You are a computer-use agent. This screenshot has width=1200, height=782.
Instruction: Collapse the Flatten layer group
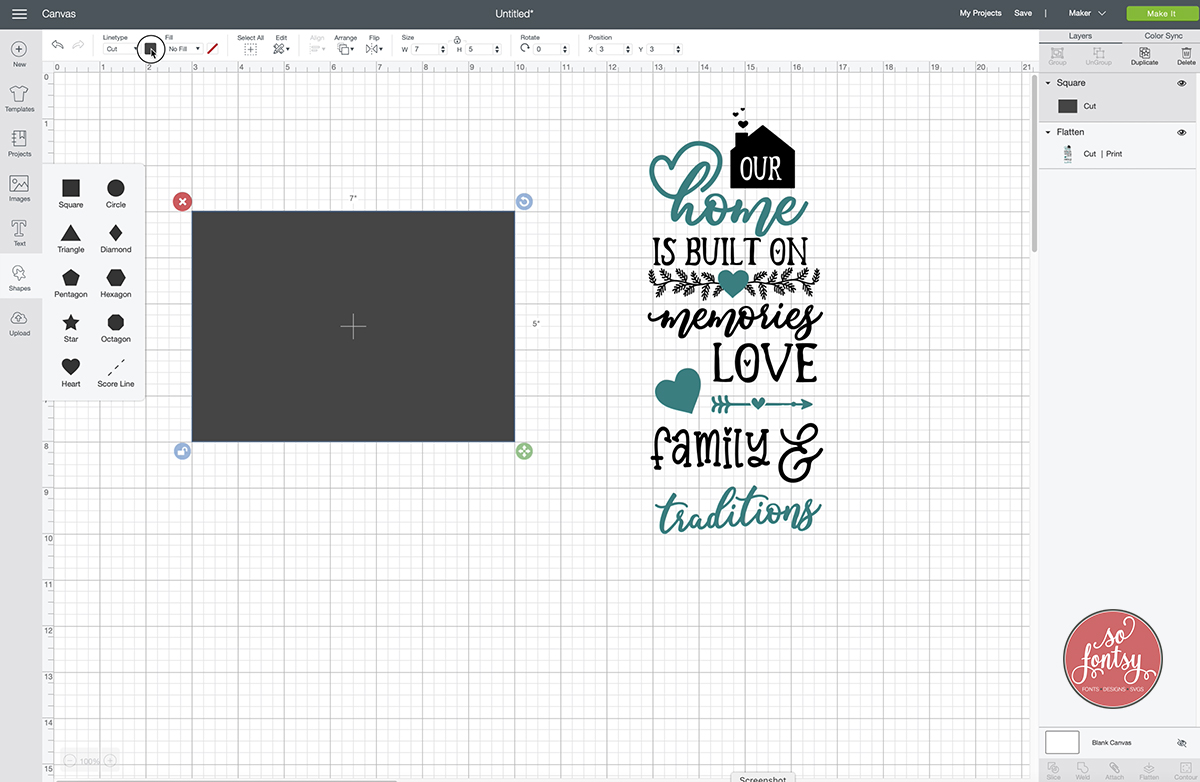(x=1047, y=132)
